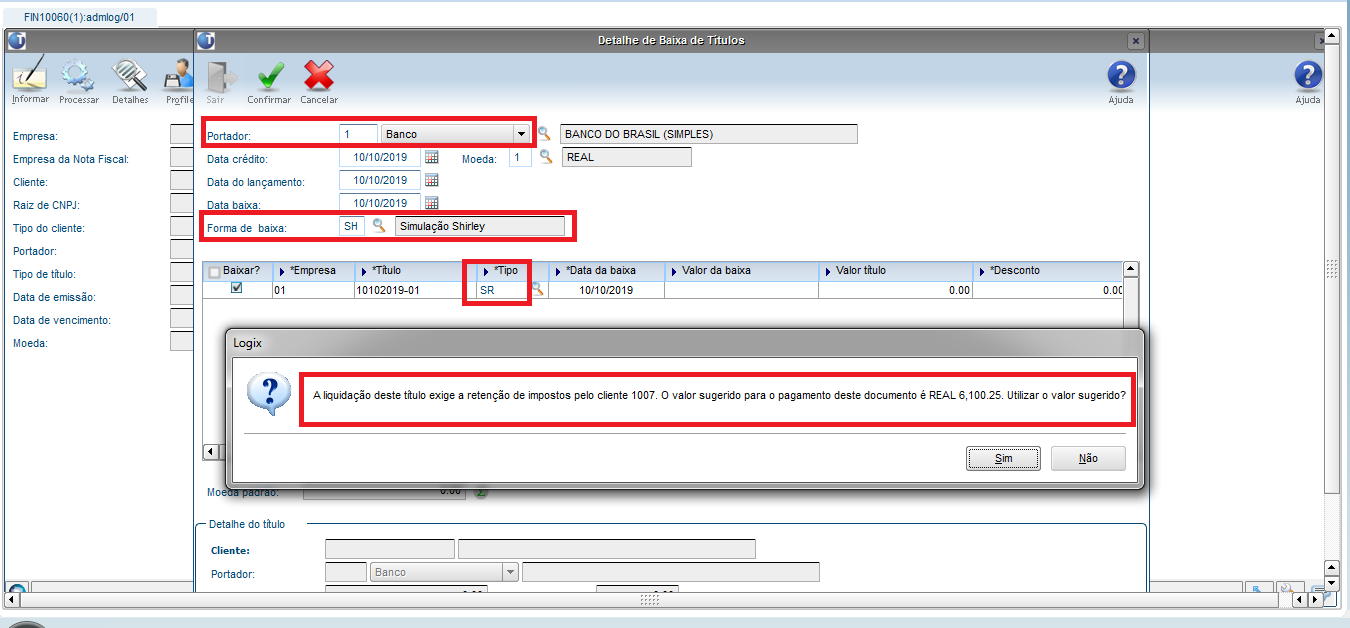This screenshot has height=628, width=1350.
Task: Click the Portador code field
Action: pos(358,134)
